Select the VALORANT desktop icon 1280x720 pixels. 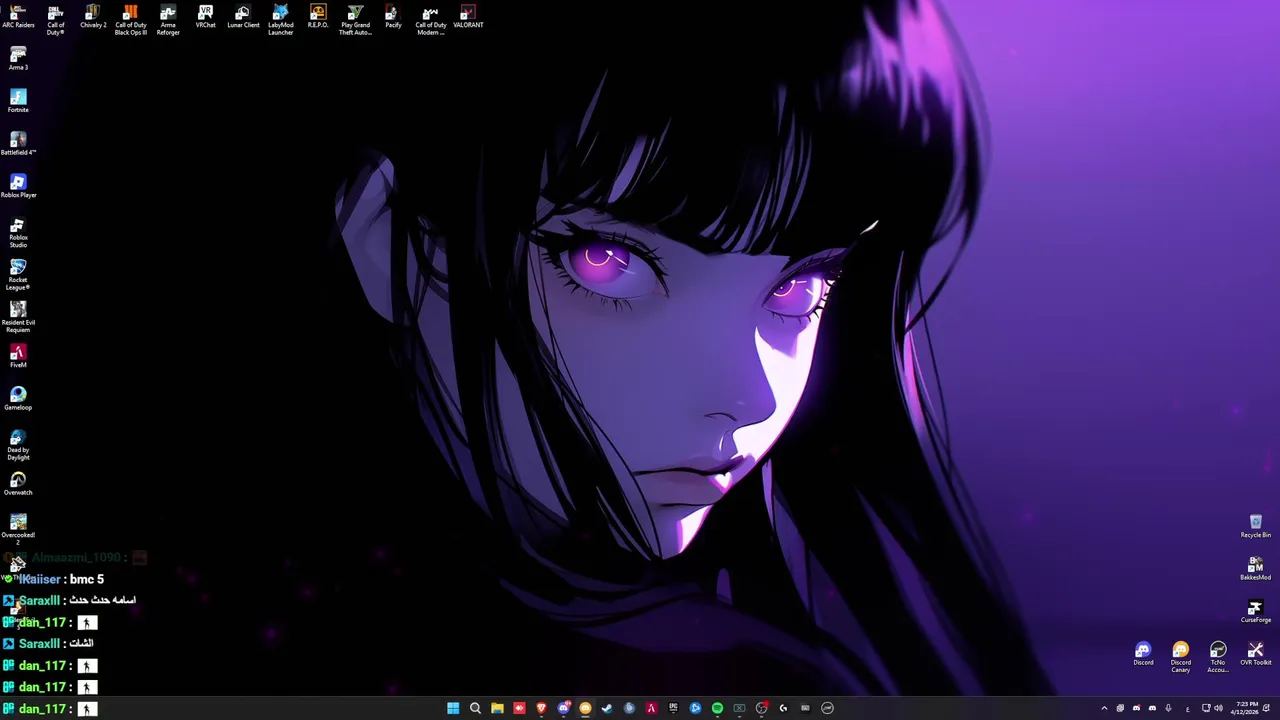click(x=468, y=17)
